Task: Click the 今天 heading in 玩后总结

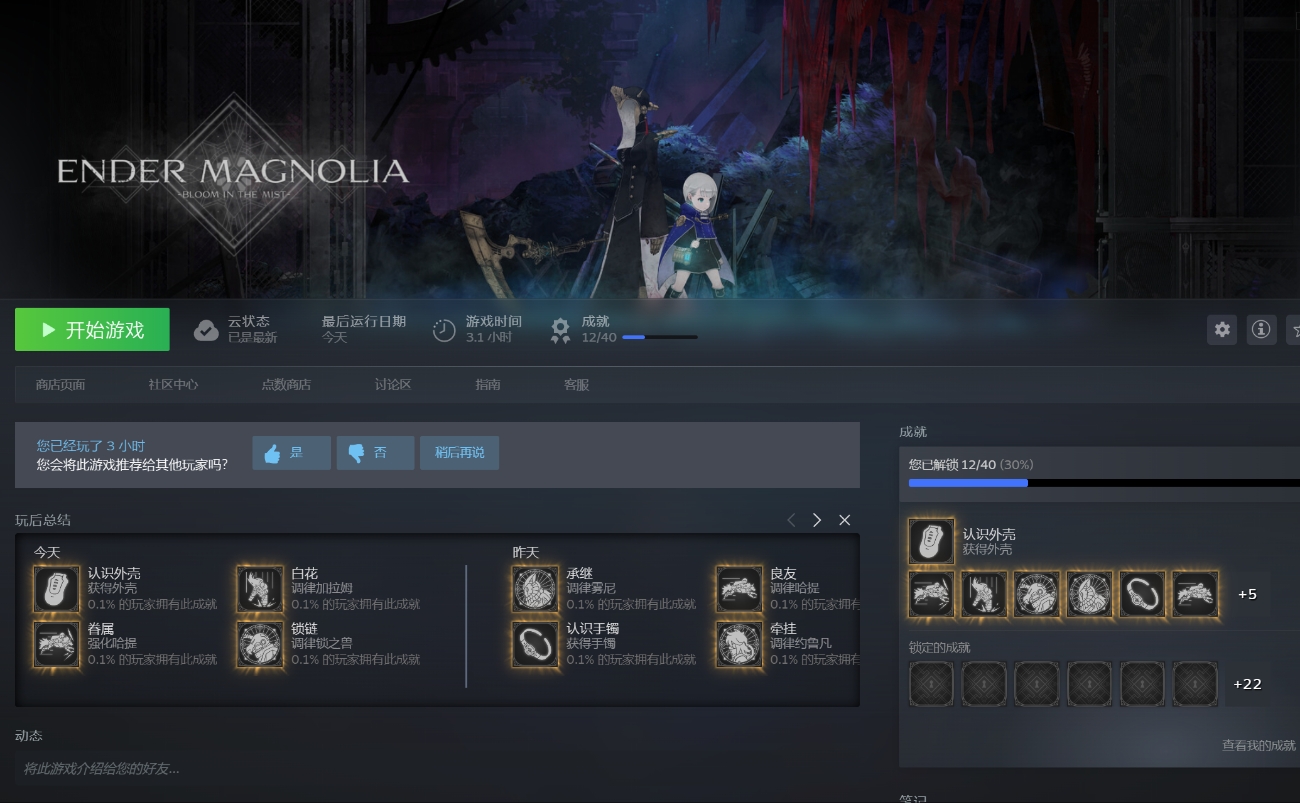Action: 47,552
